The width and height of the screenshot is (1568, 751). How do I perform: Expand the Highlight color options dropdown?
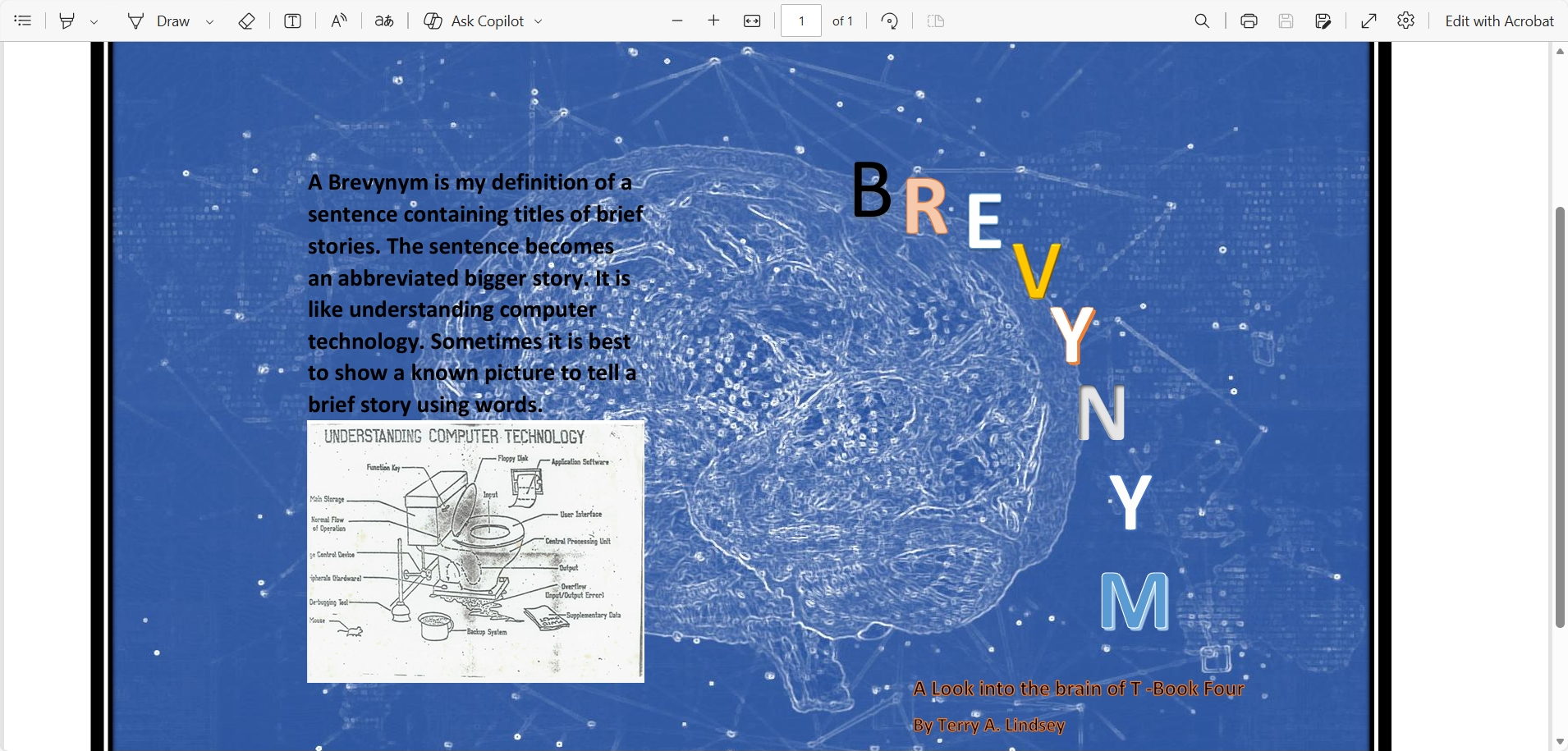[x=94, y=21]
